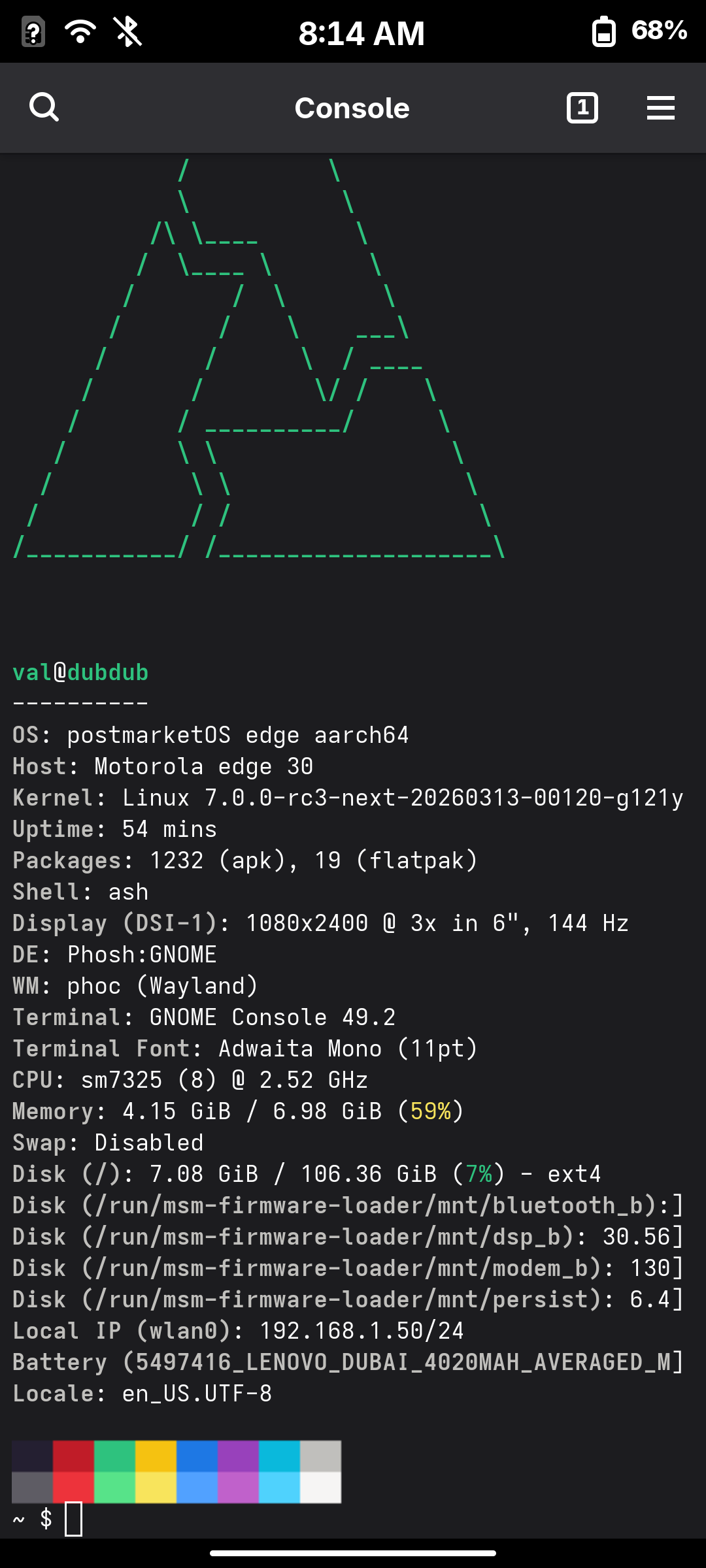The height and width of the screenshot is (1568, 706).
Task: Click the val@dubdub username text
Action: point(80,672)
